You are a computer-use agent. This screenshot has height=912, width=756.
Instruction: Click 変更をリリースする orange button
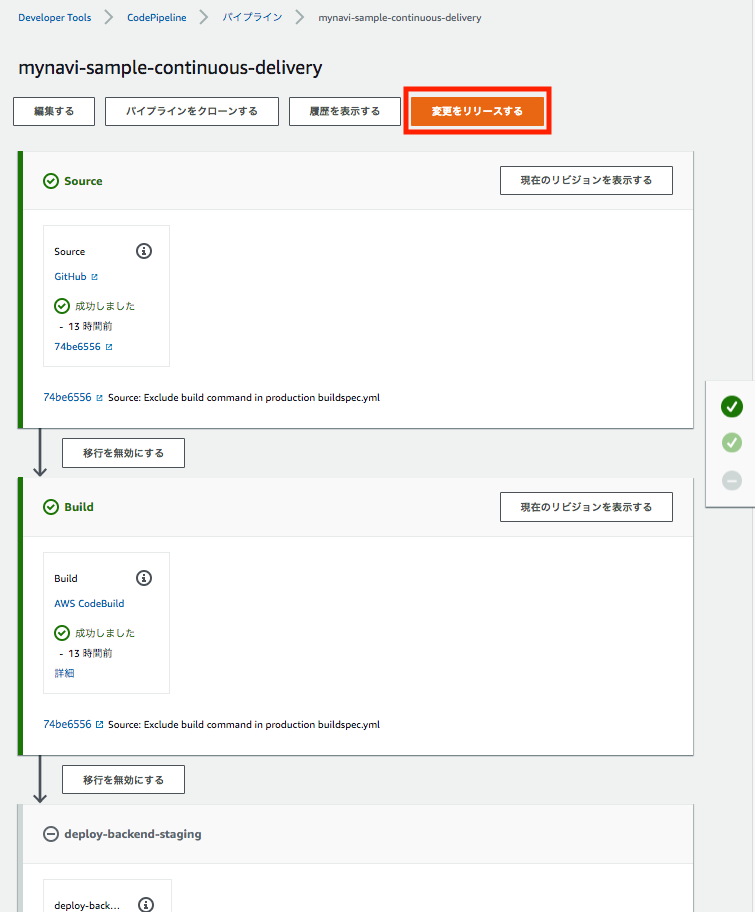[x=477, y=111]
